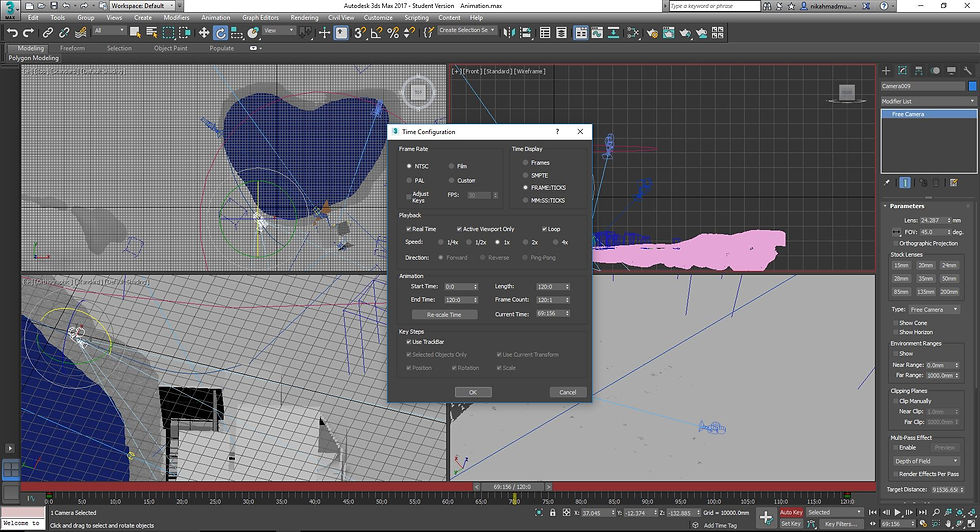The width and height of the screenshot is (980, 532).
Task: Open the Depth of Field dropdown
Action: pyautogui.click(x=926, y=461)
